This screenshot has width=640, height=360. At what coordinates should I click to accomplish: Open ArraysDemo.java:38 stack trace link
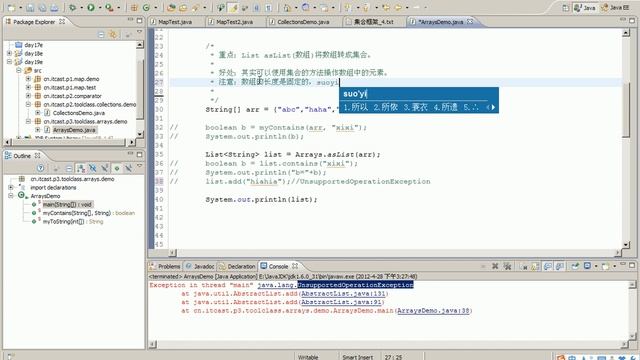[433, 311]
